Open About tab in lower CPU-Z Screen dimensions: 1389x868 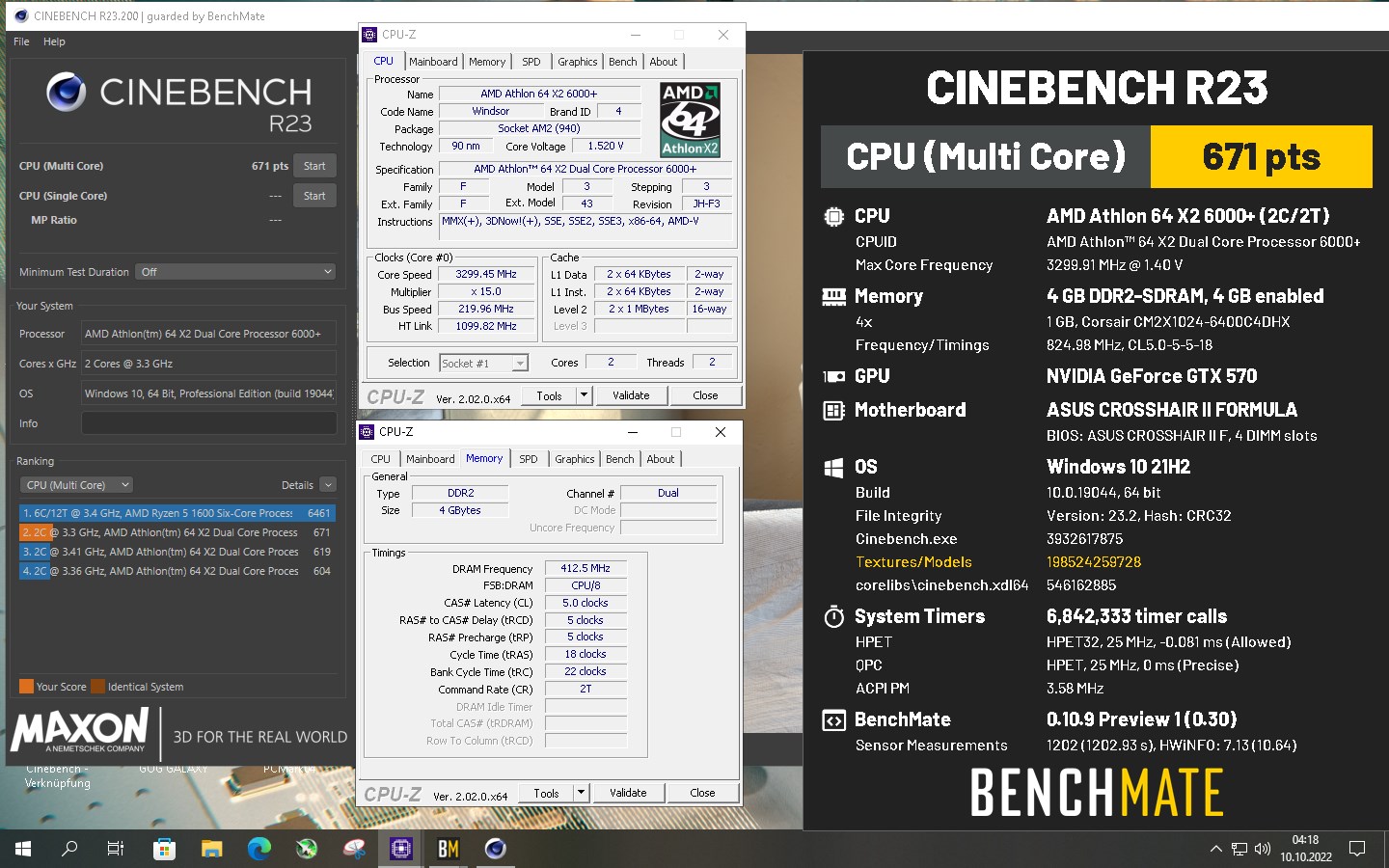coord(660,459)
